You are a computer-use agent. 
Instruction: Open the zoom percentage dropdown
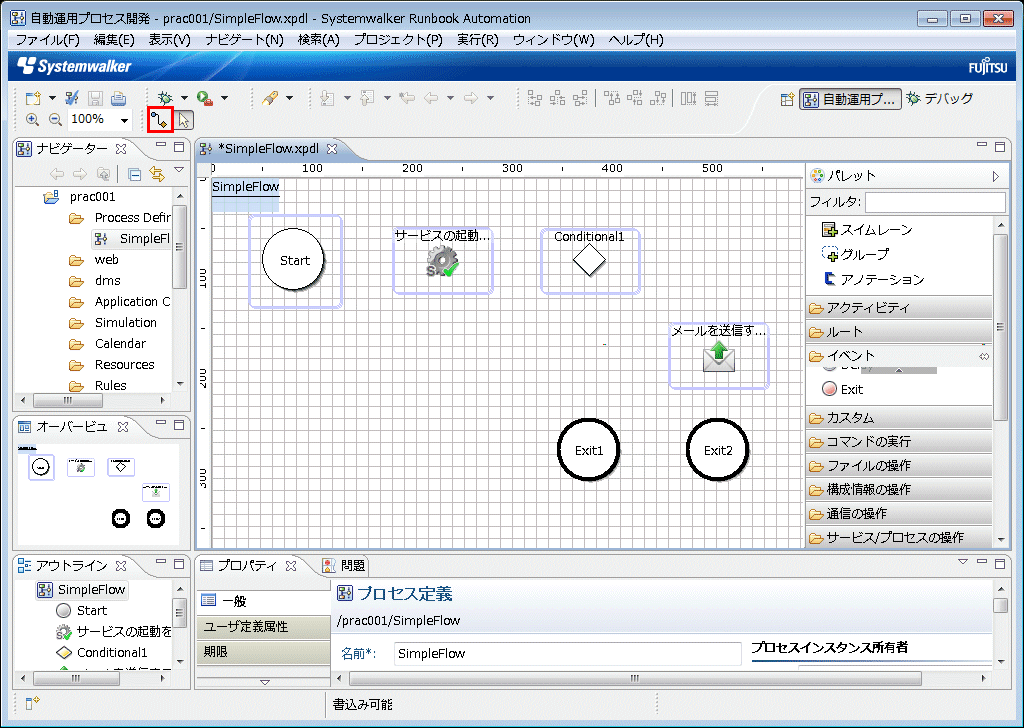[124, 120]
